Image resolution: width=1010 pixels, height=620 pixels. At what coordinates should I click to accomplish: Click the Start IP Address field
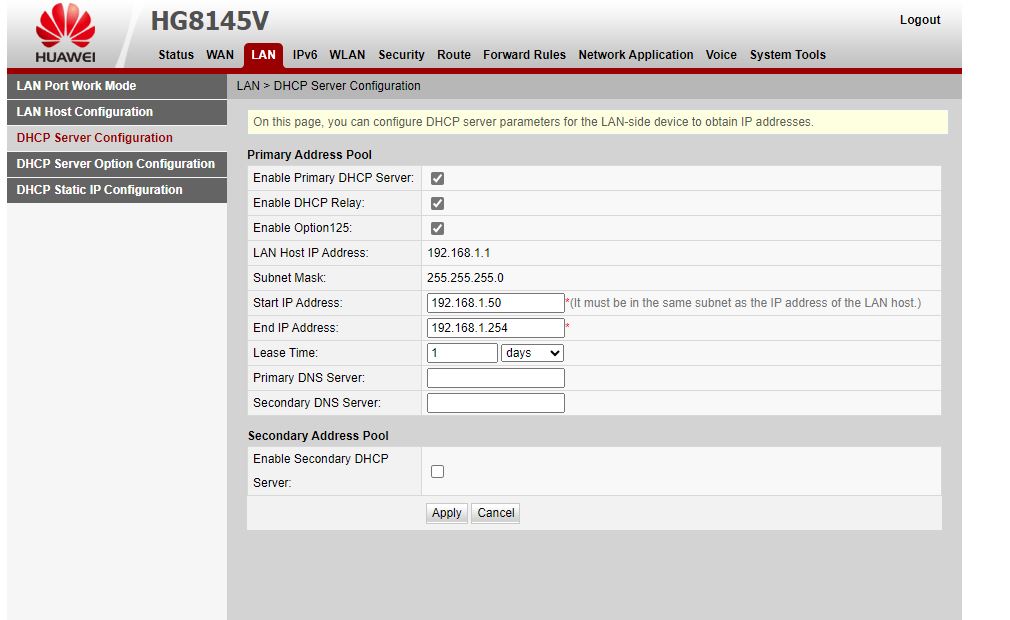click(495, 303)
